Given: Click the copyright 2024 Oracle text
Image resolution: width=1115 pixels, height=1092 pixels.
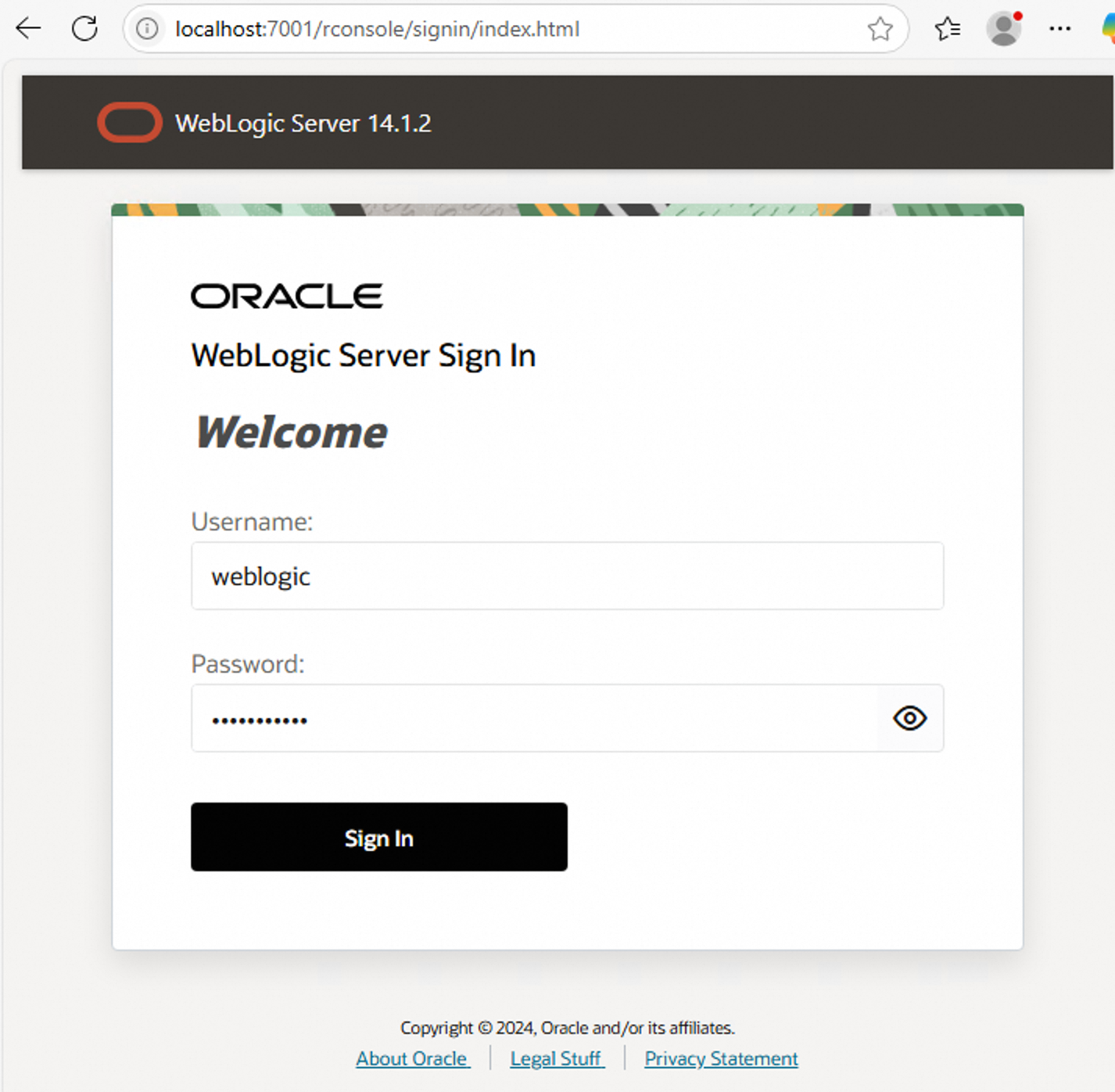Looking at the screenshot, I should [x=568, y=1027].
